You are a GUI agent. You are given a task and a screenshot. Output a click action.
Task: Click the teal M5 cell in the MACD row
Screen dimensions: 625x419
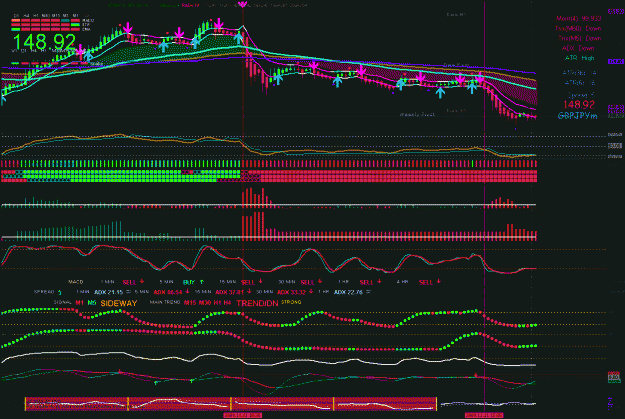(x=65, y=20)
